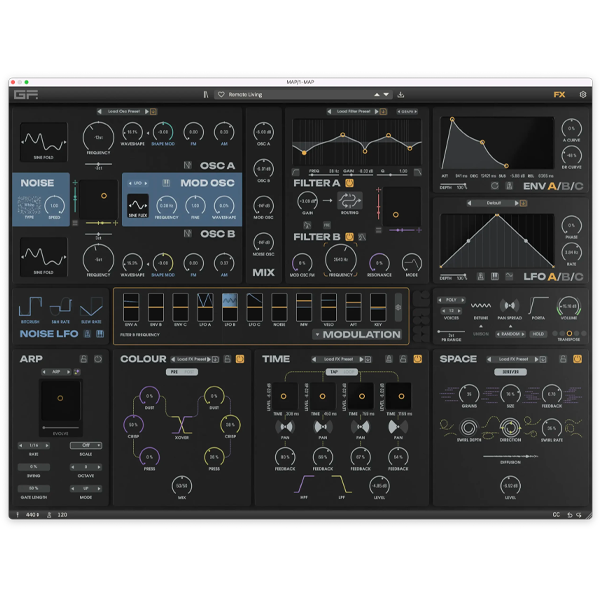Toggle the Colour effect power button
Viewport: 600px width, 600px height.
(x=240, y=358)
